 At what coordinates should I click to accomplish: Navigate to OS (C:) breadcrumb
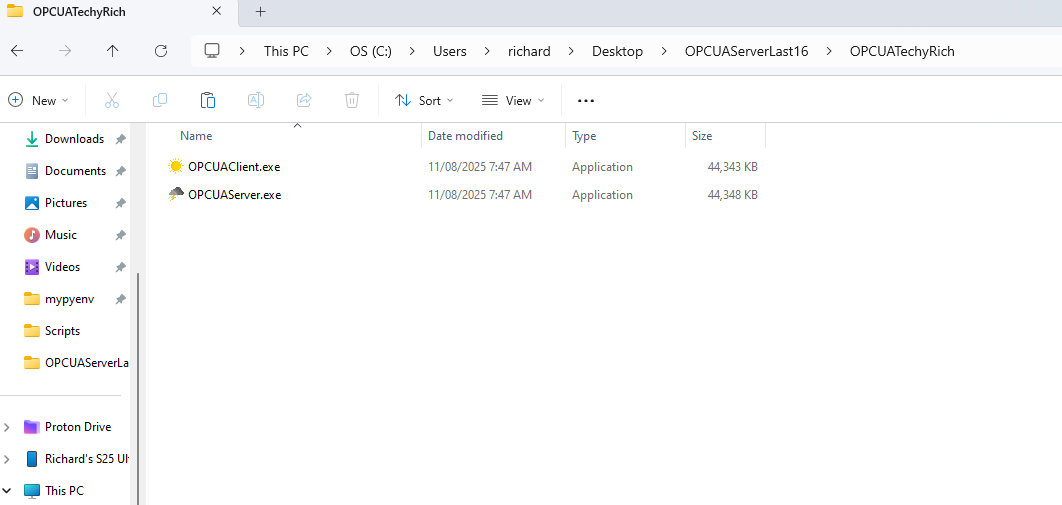pyautogui.click(x=370, y=51)
